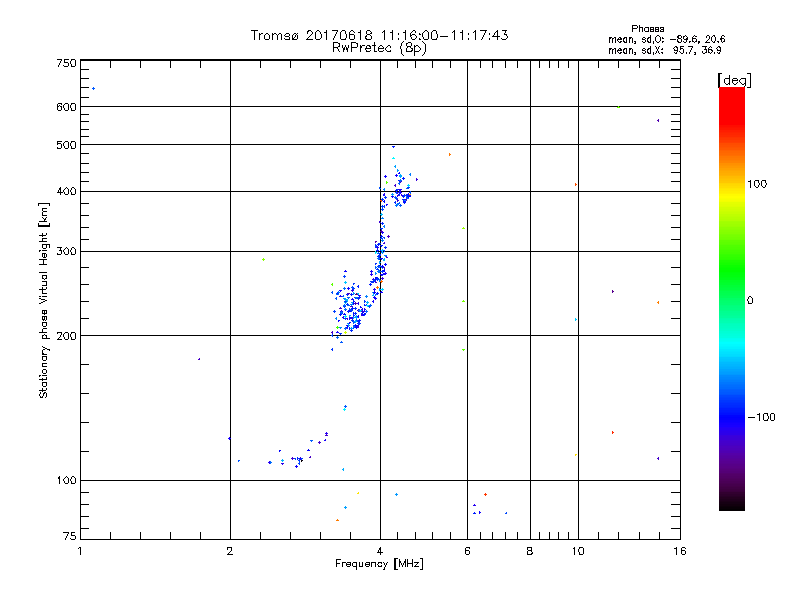800x600 pixels.
Task: Select the 'RwPretec (8p)' subtitle
Action: 379,48
